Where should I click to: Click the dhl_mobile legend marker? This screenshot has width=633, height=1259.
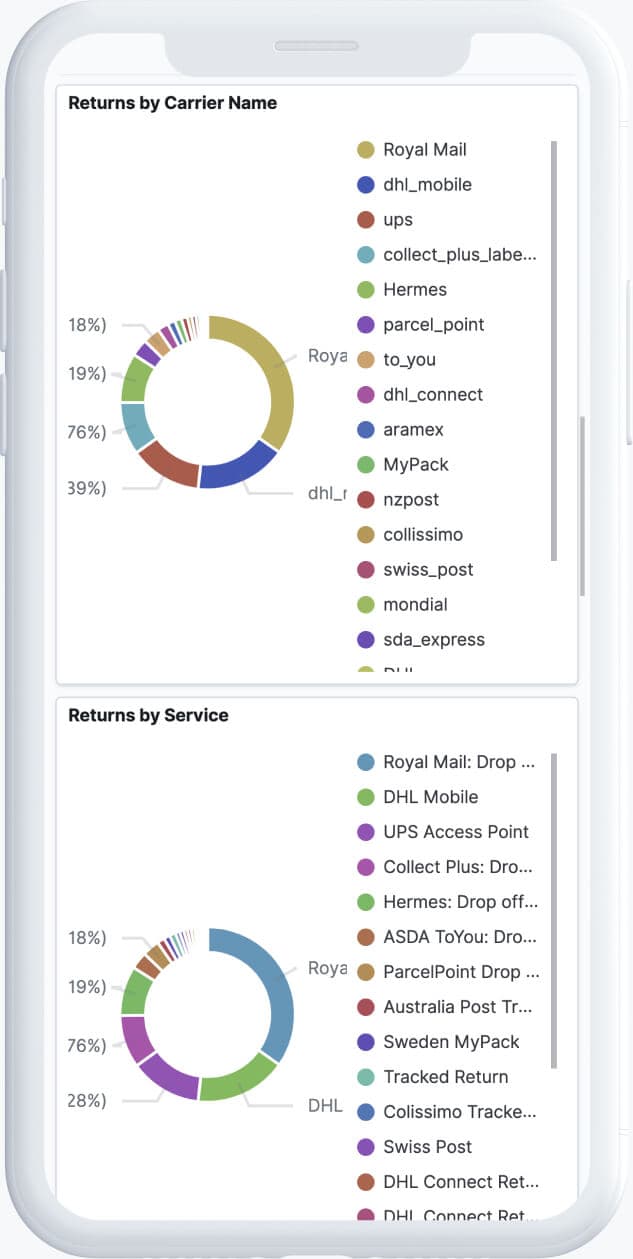(x=368, y=184)
